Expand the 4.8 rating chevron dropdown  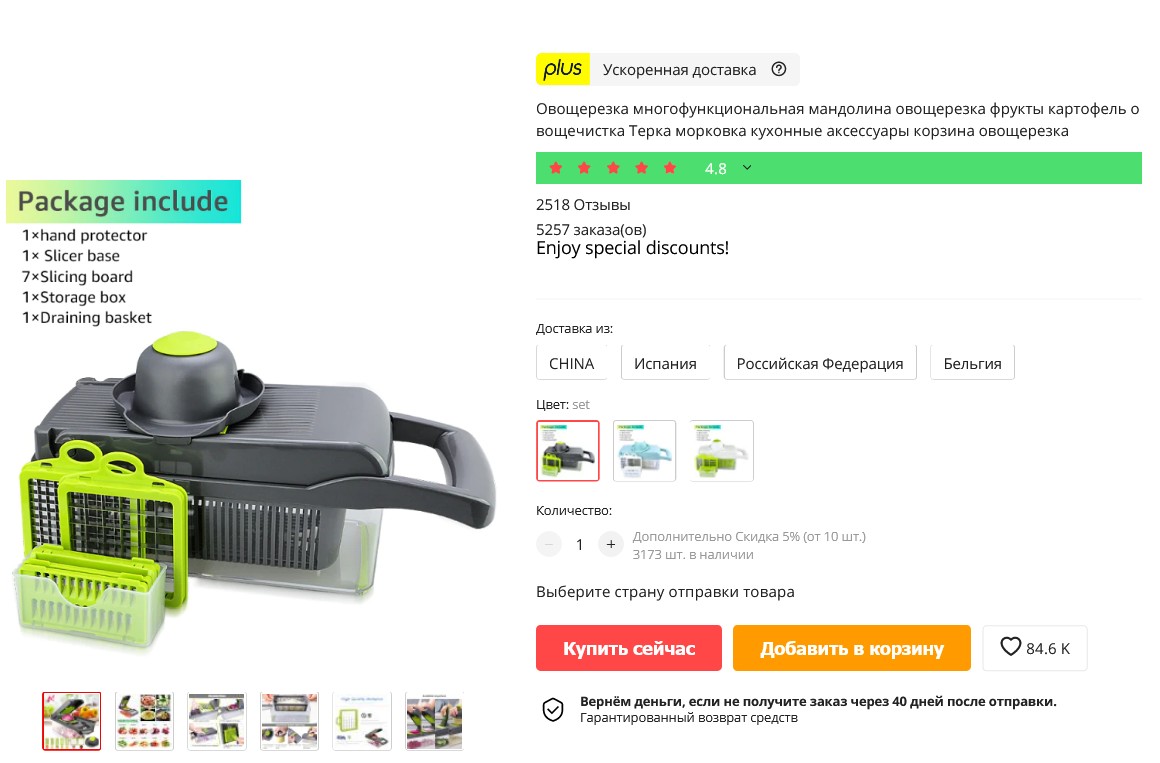coord(747,168)
